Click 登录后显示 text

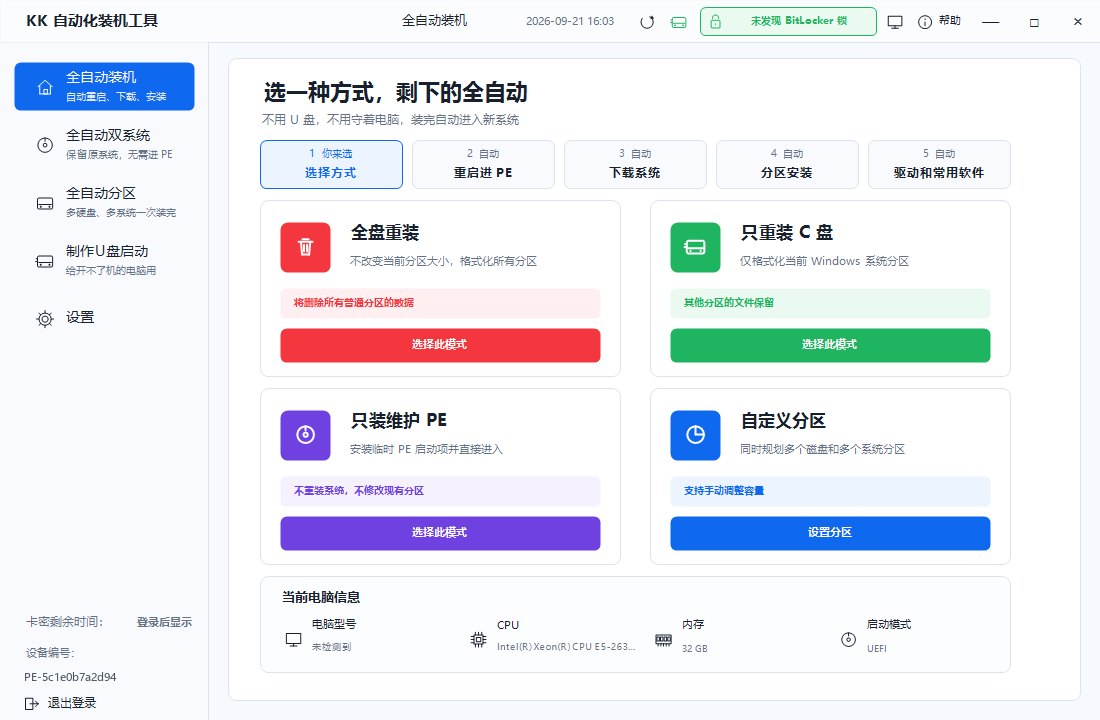(164, 622)
